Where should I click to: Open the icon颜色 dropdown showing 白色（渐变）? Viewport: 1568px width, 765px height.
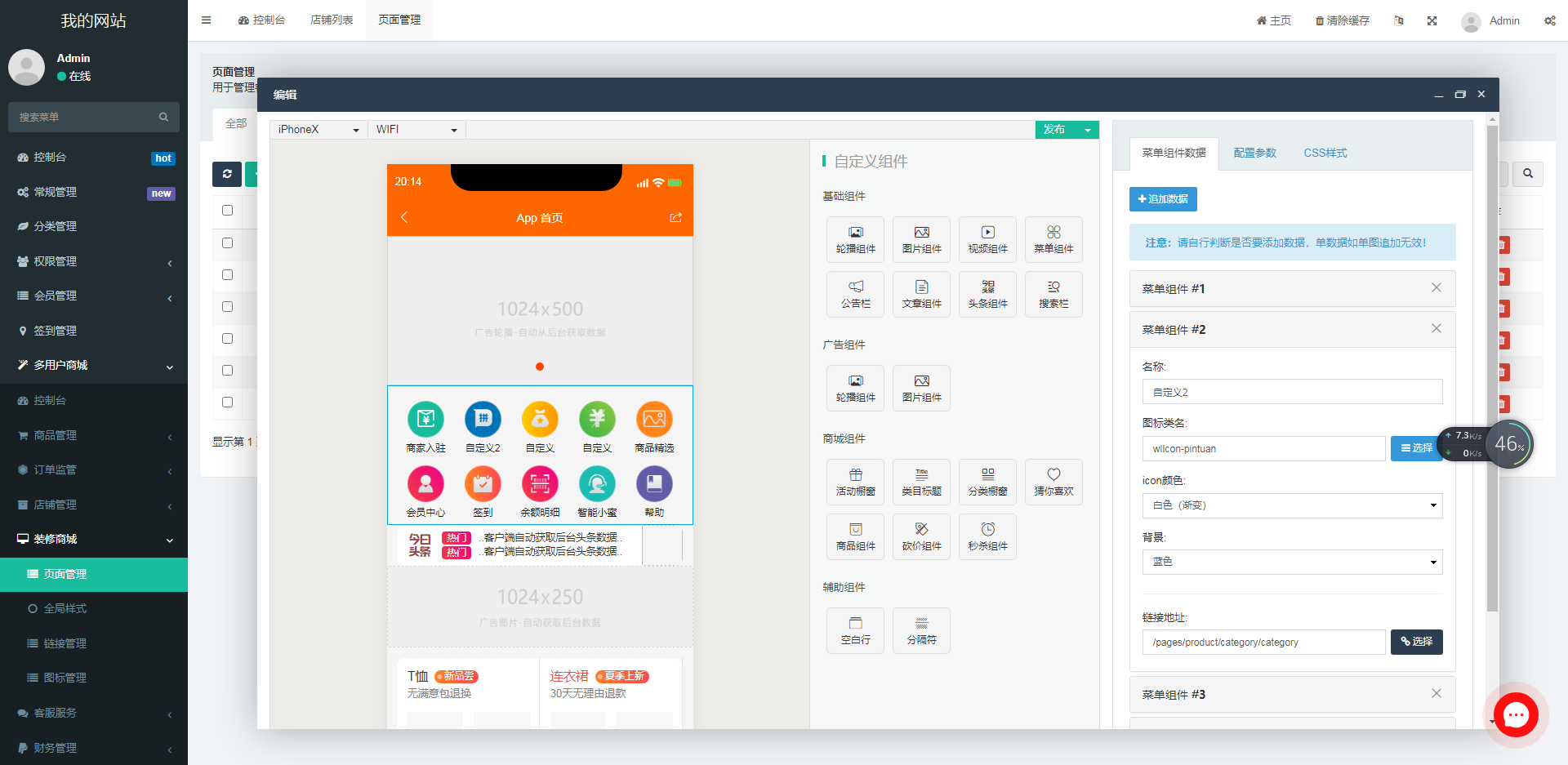1292,505
